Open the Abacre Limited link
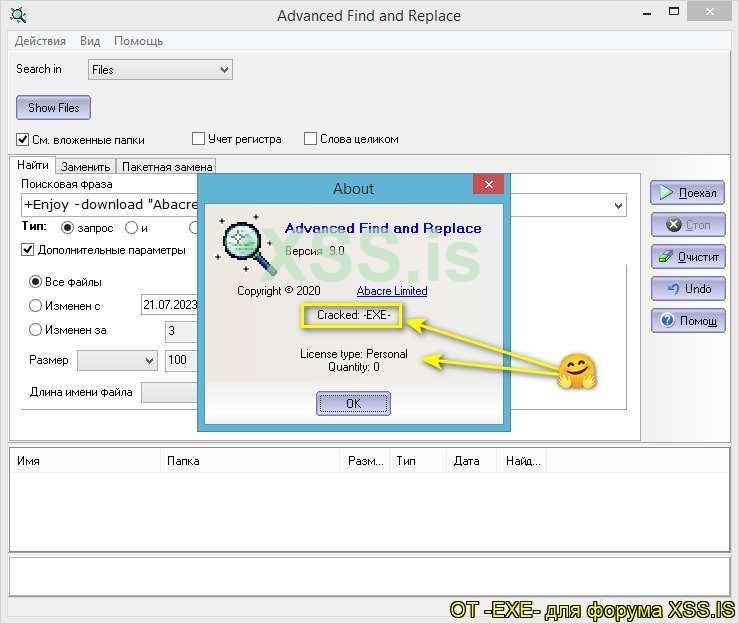Screen dimensions: 739x624 392,291
